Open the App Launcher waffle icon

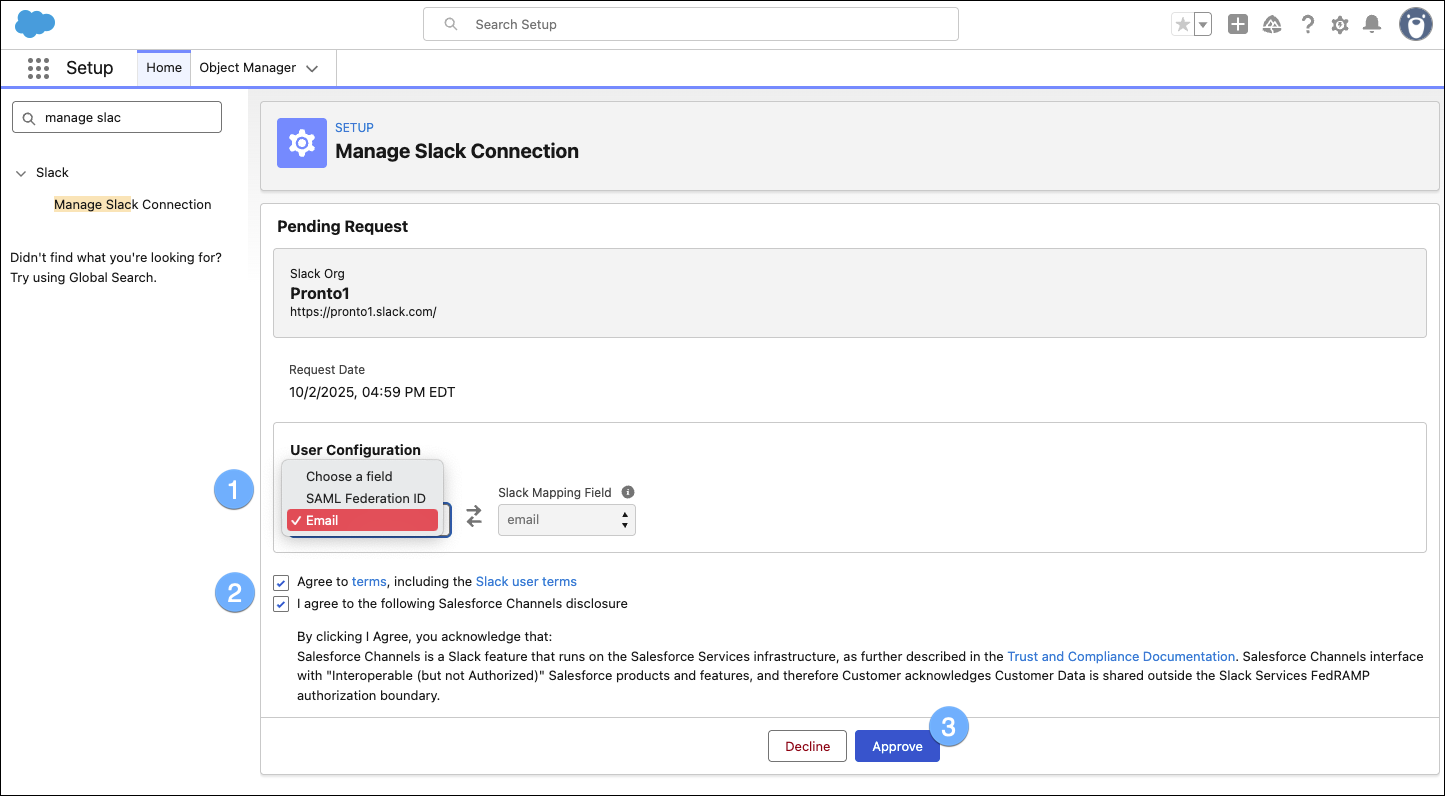click(38, 68)
